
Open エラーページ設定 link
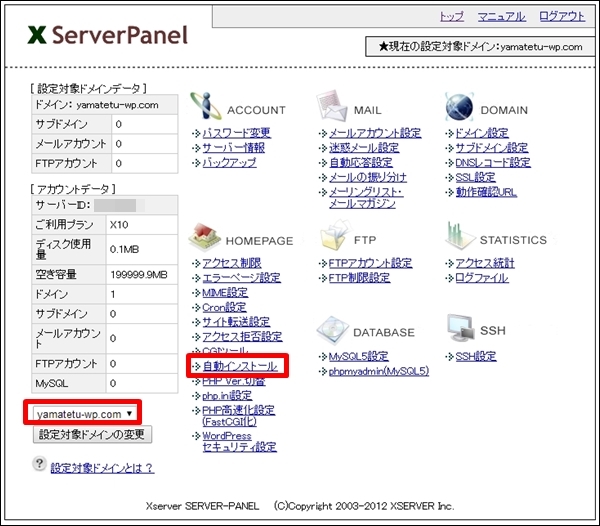click(241, 278)
